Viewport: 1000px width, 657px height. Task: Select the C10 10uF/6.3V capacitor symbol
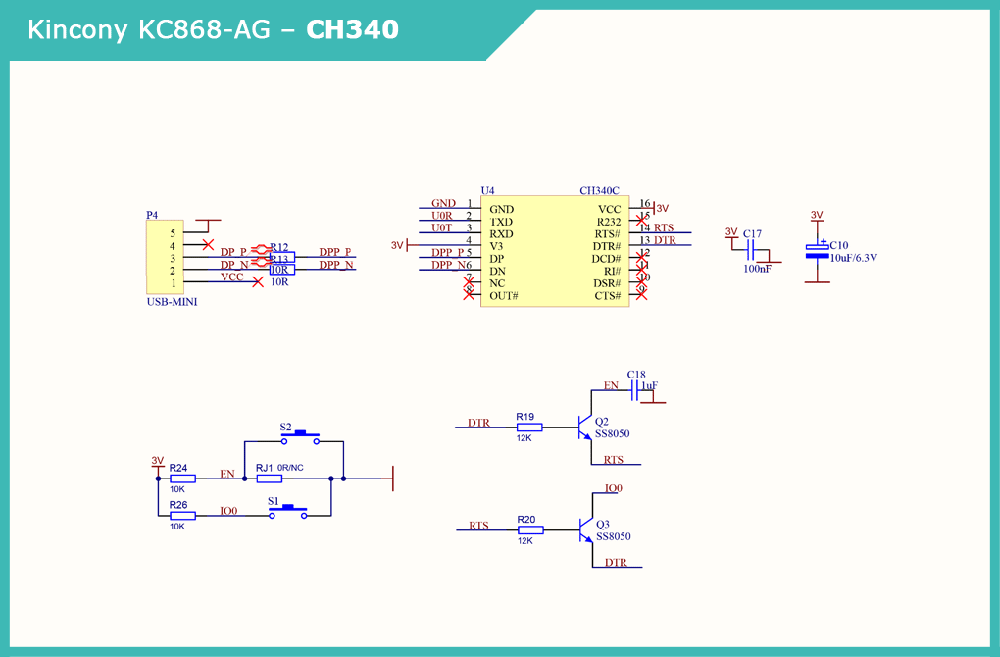[817, 251]
